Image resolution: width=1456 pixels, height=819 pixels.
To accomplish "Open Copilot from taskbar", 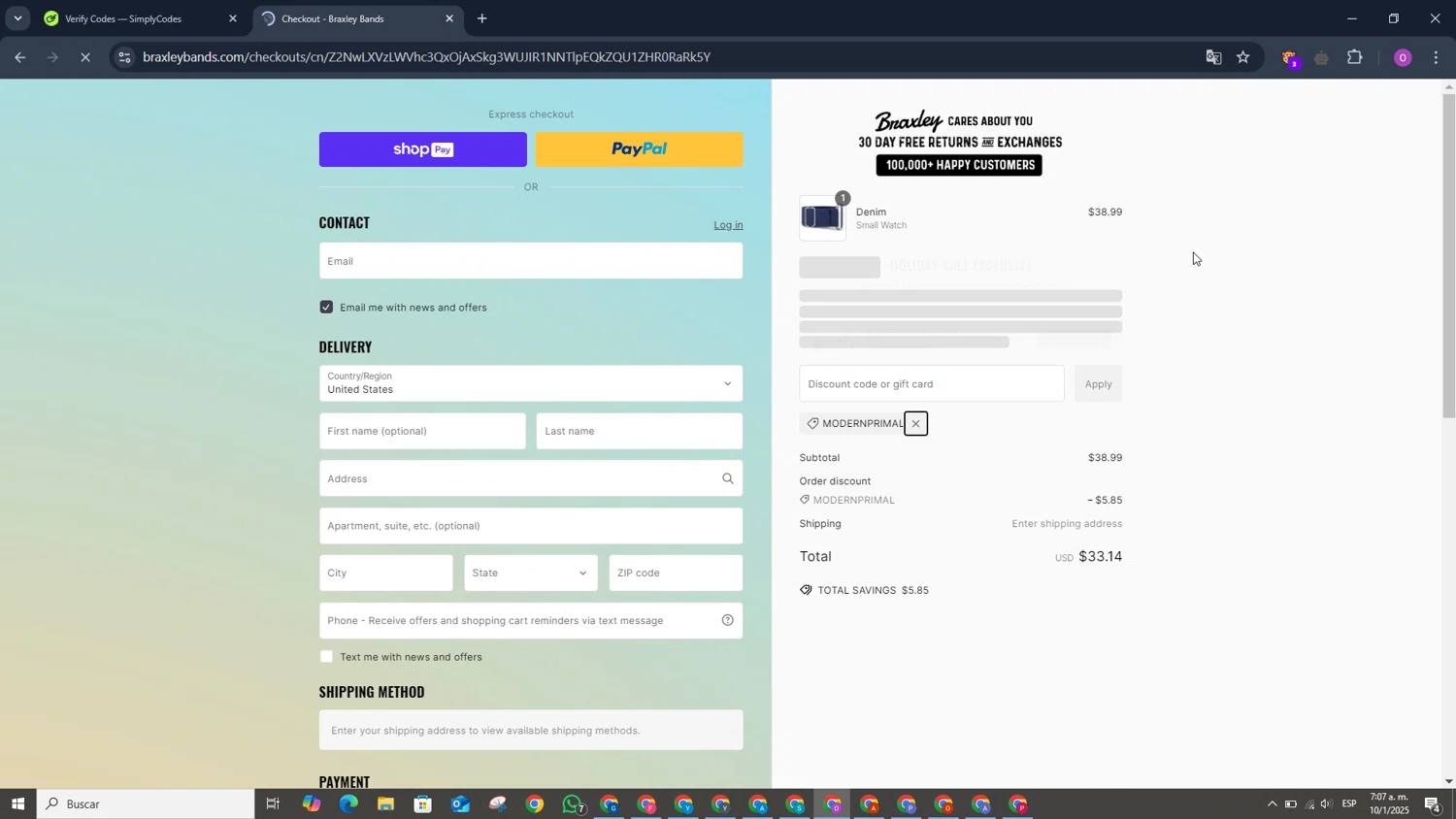I will pos(311,804).
